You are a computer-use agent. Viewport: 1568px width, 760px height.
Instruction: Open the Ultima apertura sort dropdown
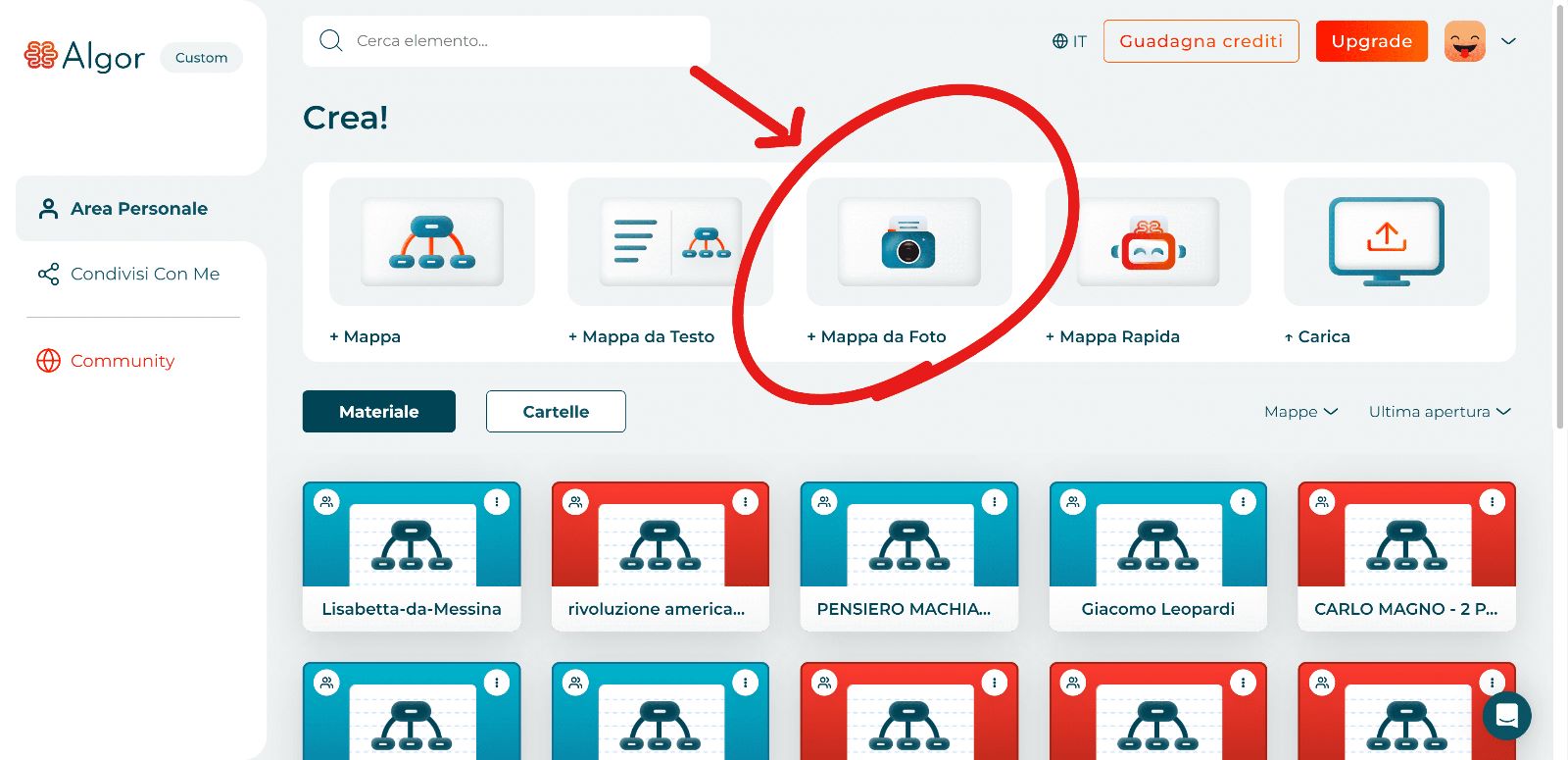pos(1440,412)
